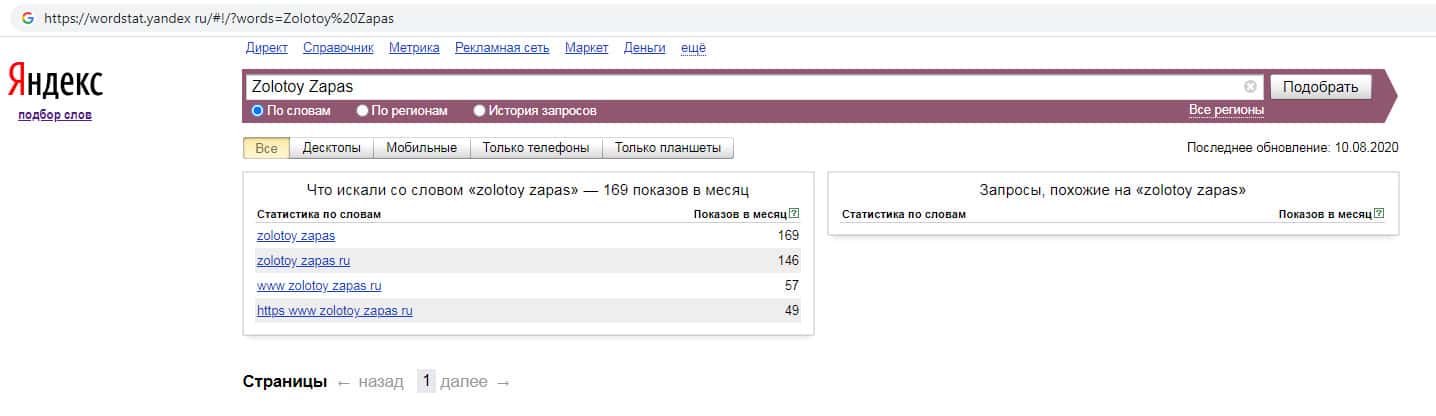Open the zolotoy zapas ru query link

pos(304,261)
